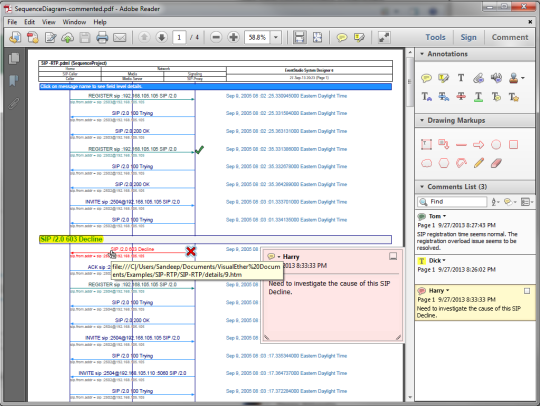Viewport: 540px width, 406px height.
Task: Go to the next page with down arrow
Action: point(162,37)
